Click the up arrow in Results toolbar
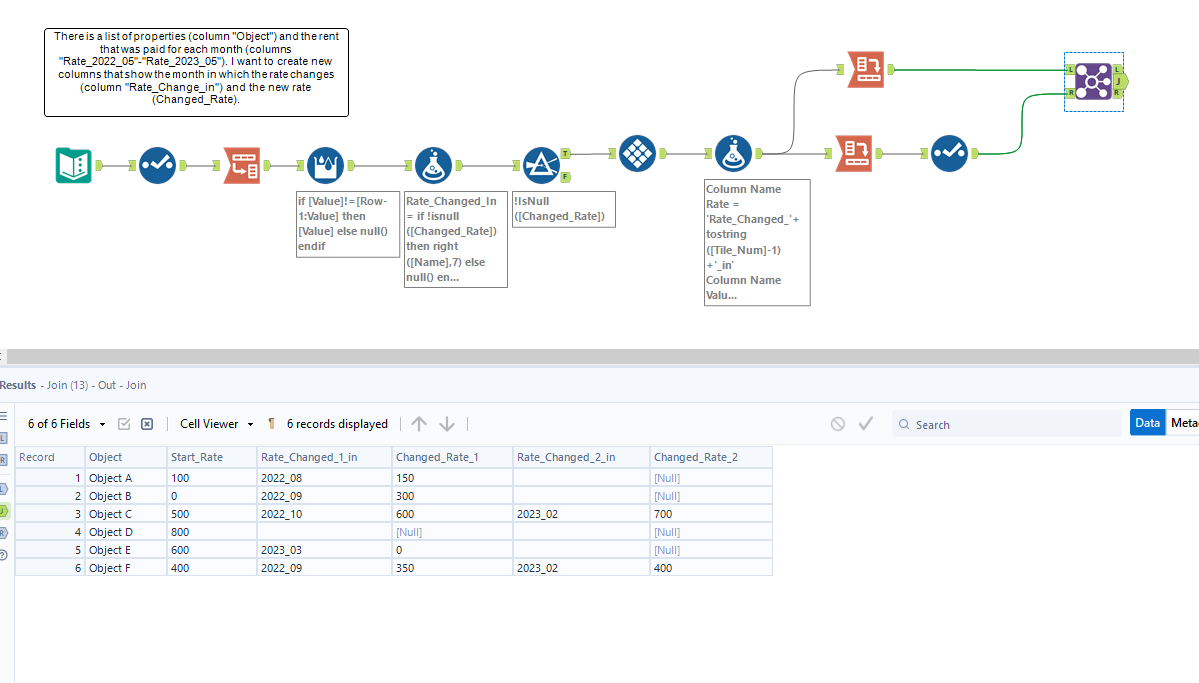Image resolution: width=1199 pixels, height=683 pixels. (418, 423)
